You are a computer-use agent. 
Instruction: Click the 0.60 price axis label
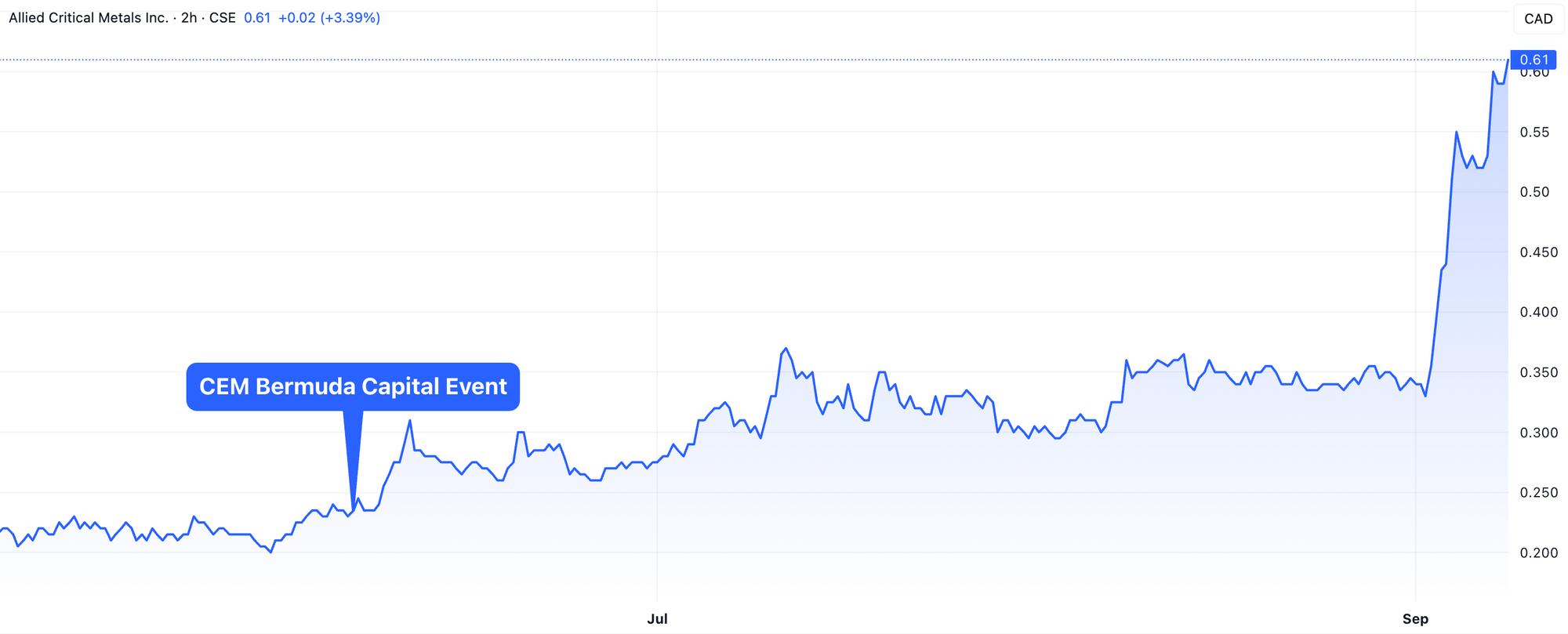click(1534, 74)
